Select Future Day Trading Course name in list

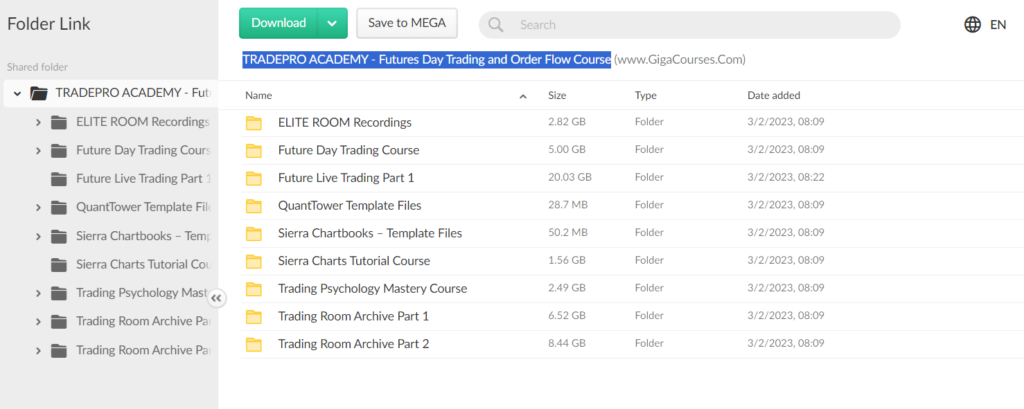coord(349,150)
